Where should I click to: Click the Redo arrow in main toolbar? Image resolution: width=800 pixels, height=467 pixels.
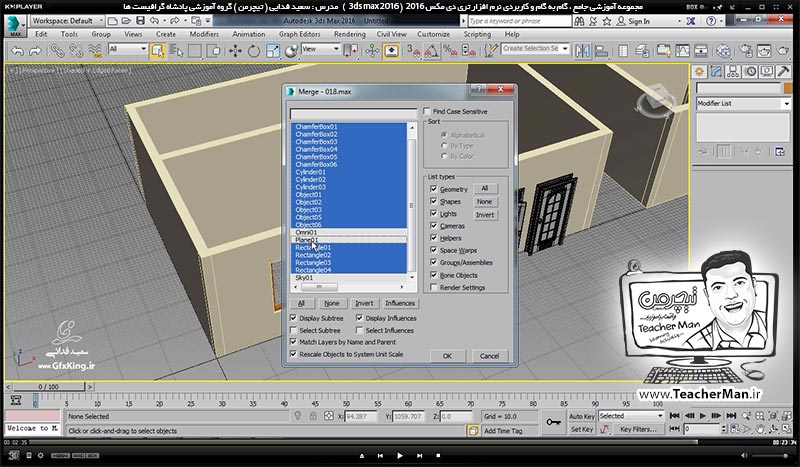(x=35, y=51)
